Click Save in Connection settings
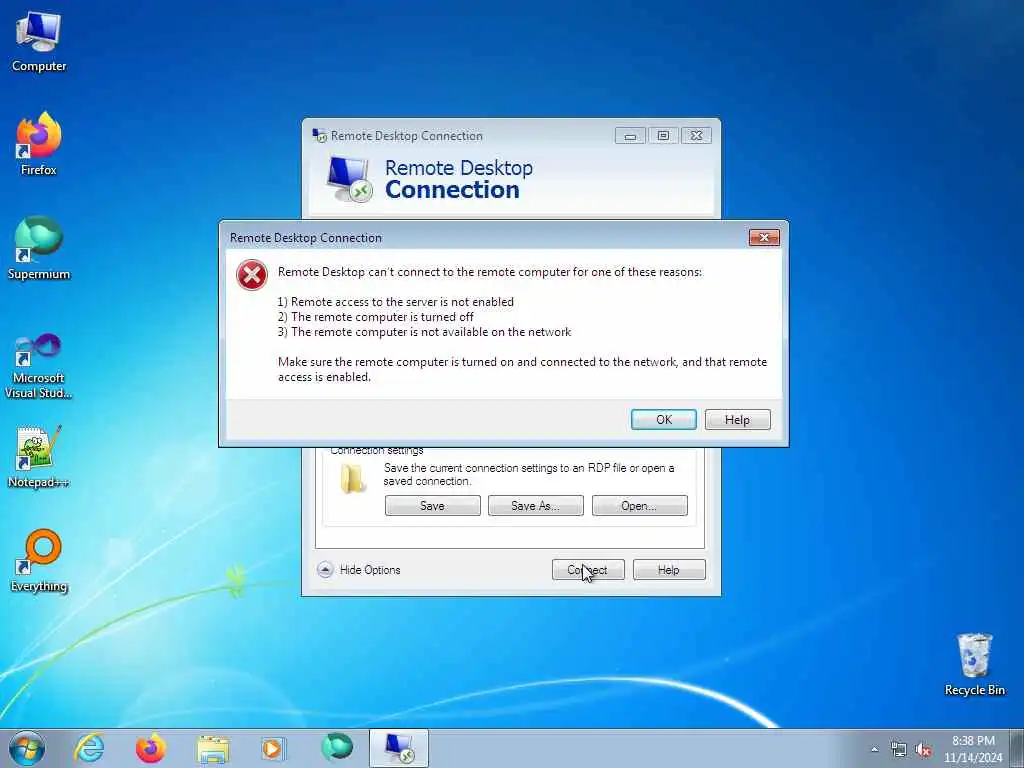The width and height of the screenshot is (1024, 768). [x=432, y=505]
